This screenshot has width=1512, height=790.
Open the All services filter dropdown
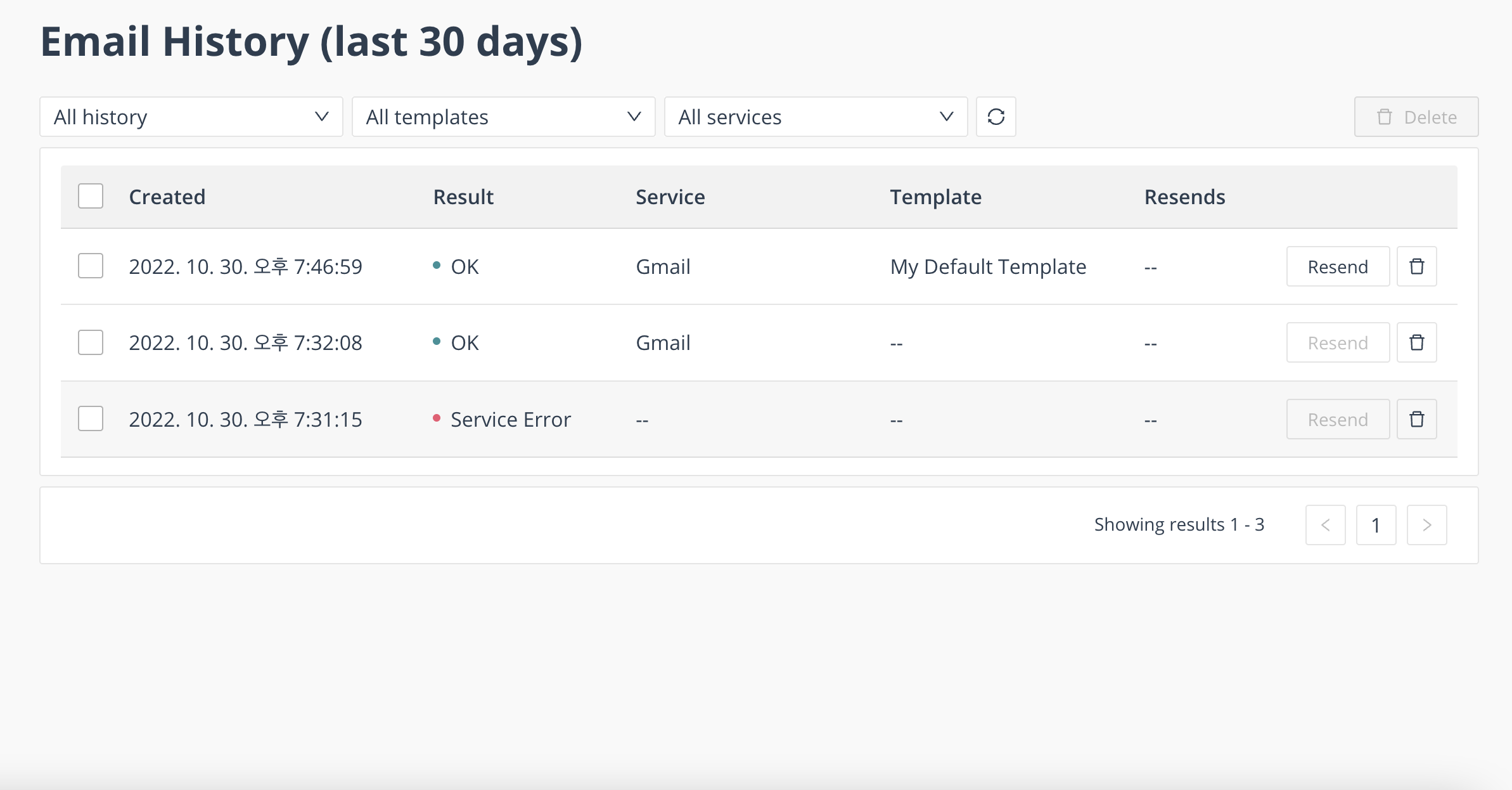[816, 117]
